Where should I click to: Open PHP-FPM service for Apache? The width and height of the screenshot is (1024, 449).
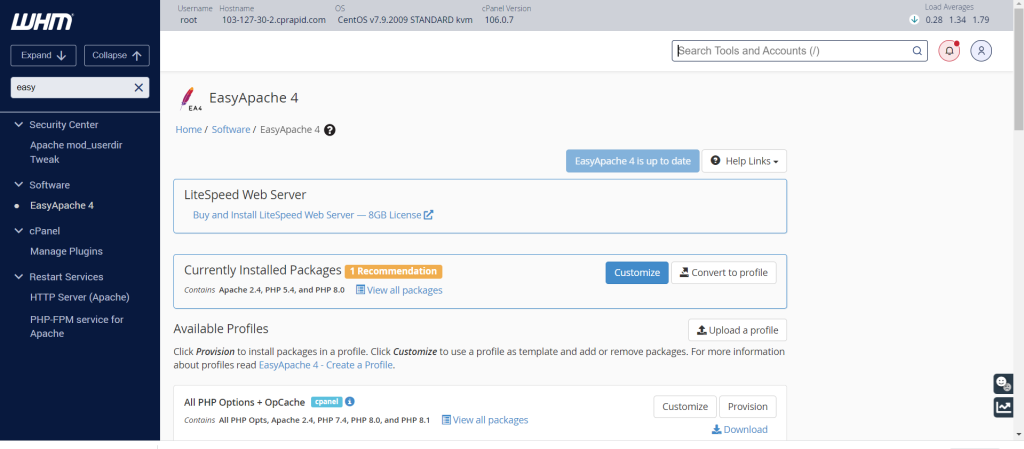pos(76,326)
